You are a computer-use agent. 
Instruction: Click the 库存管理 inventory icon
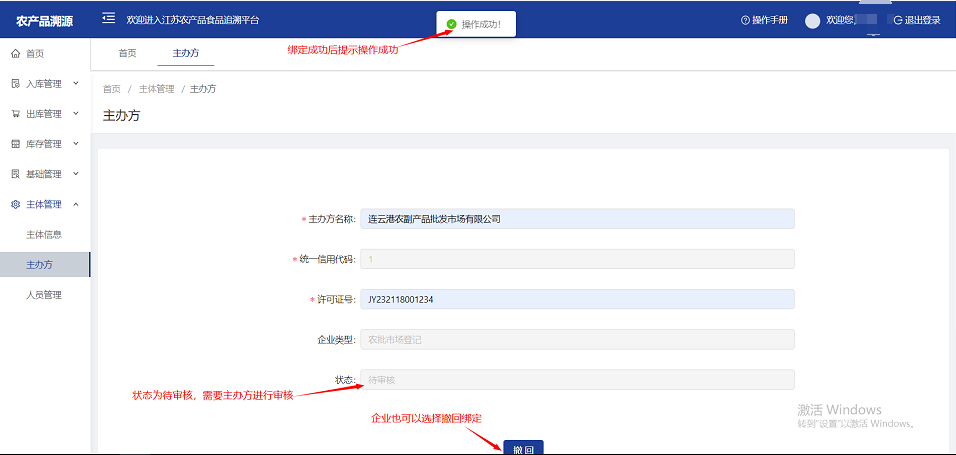tap(15, 144)
